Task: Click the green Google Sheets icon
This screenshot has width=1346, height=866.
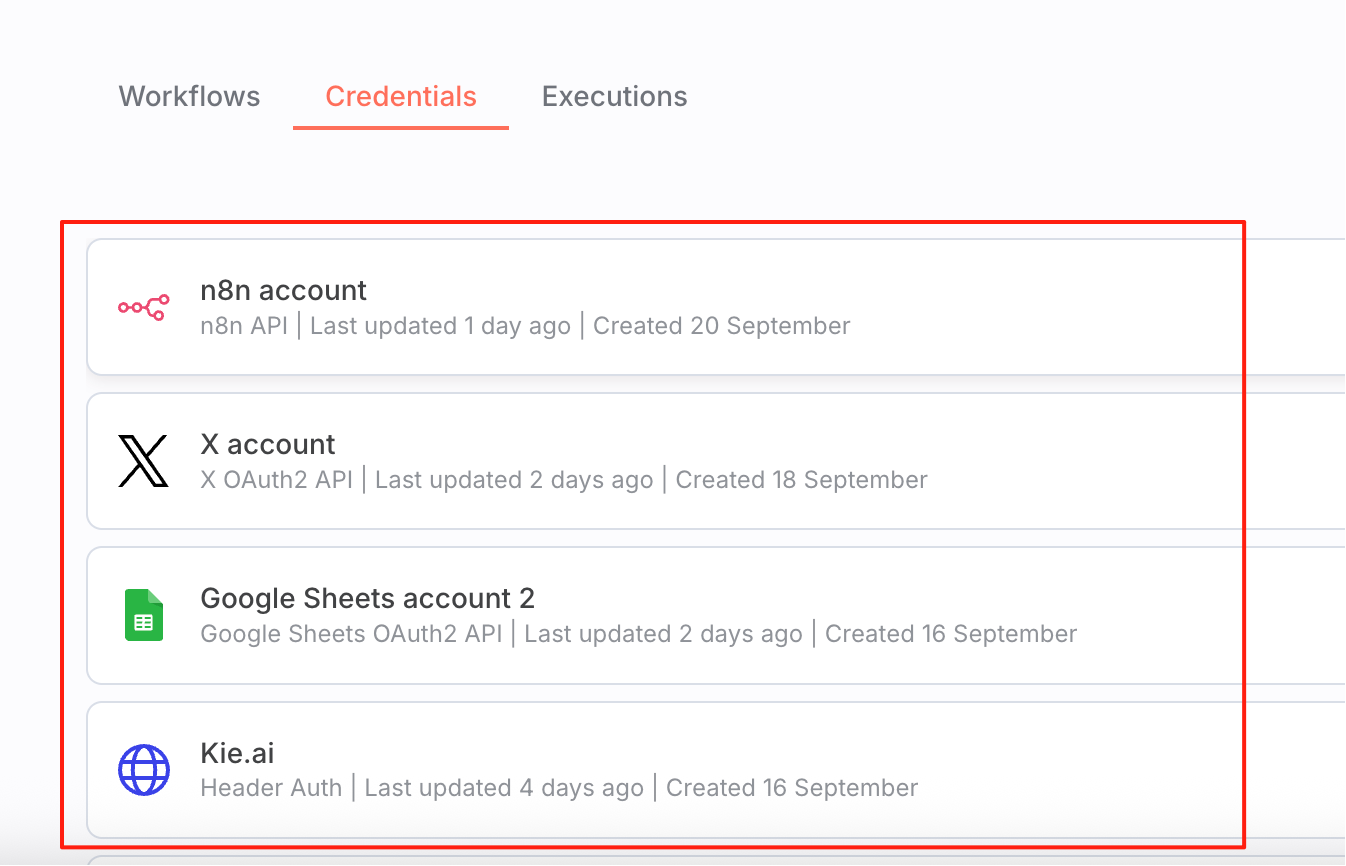Action: (x=143, y=615)
